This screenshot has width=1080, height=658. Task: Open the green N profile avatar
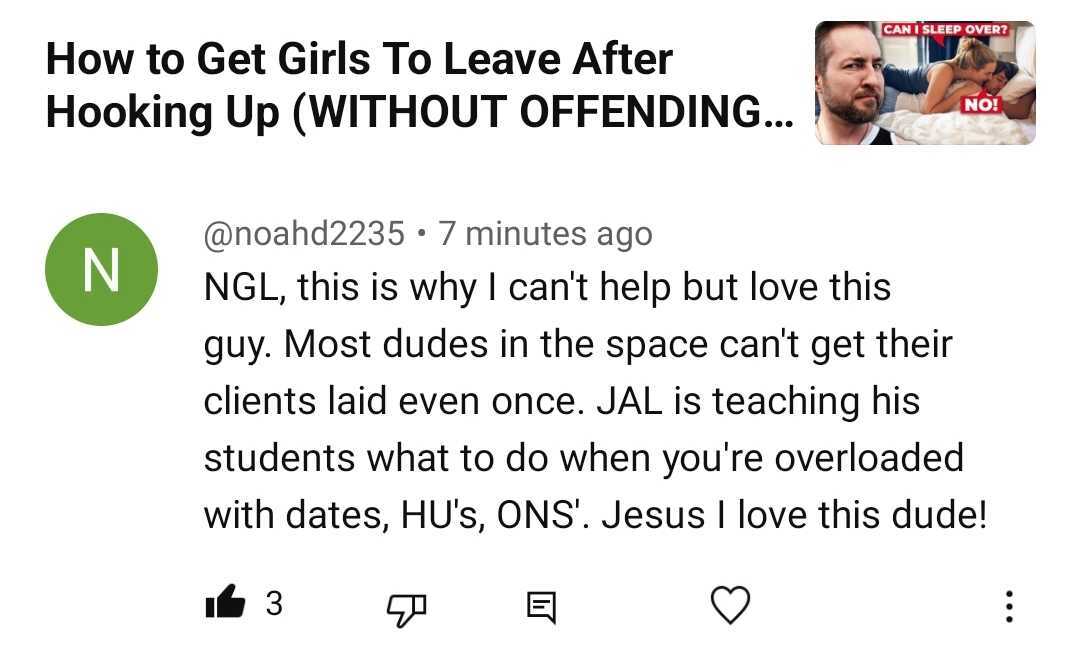(x=101, y=269)
